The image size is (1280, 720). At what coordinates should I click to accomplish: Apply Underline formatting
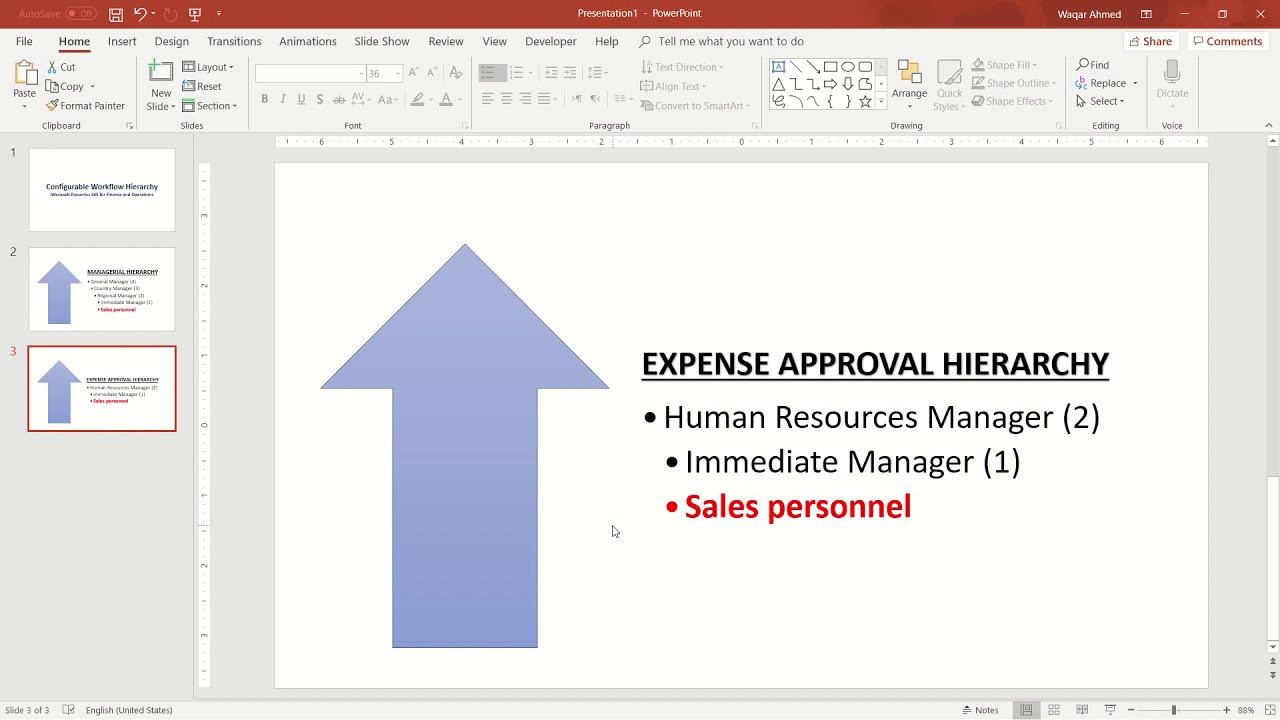point(301,99)
